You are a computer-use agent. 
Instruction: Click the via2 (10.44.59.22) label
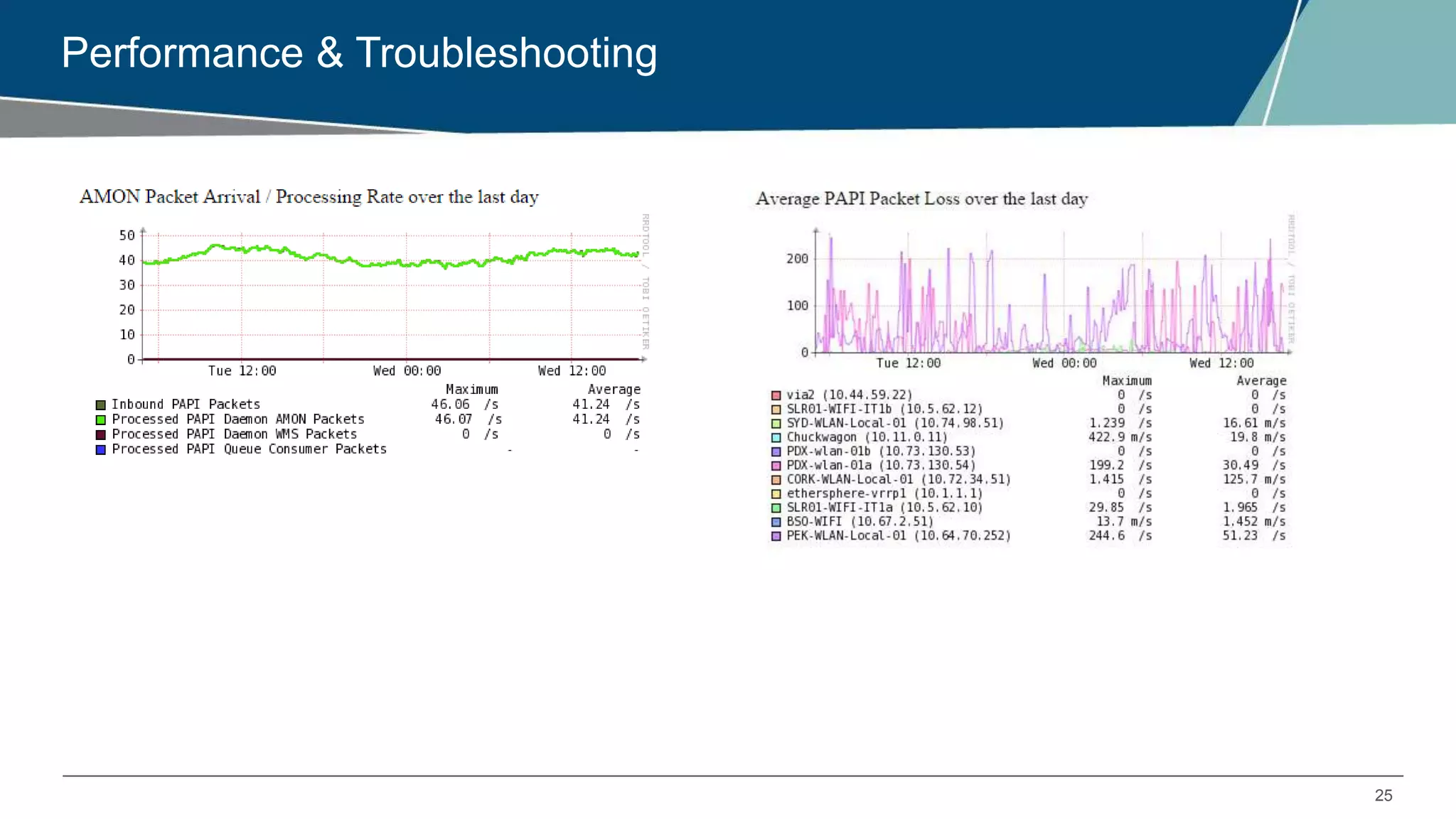click(x=850, y=395)
